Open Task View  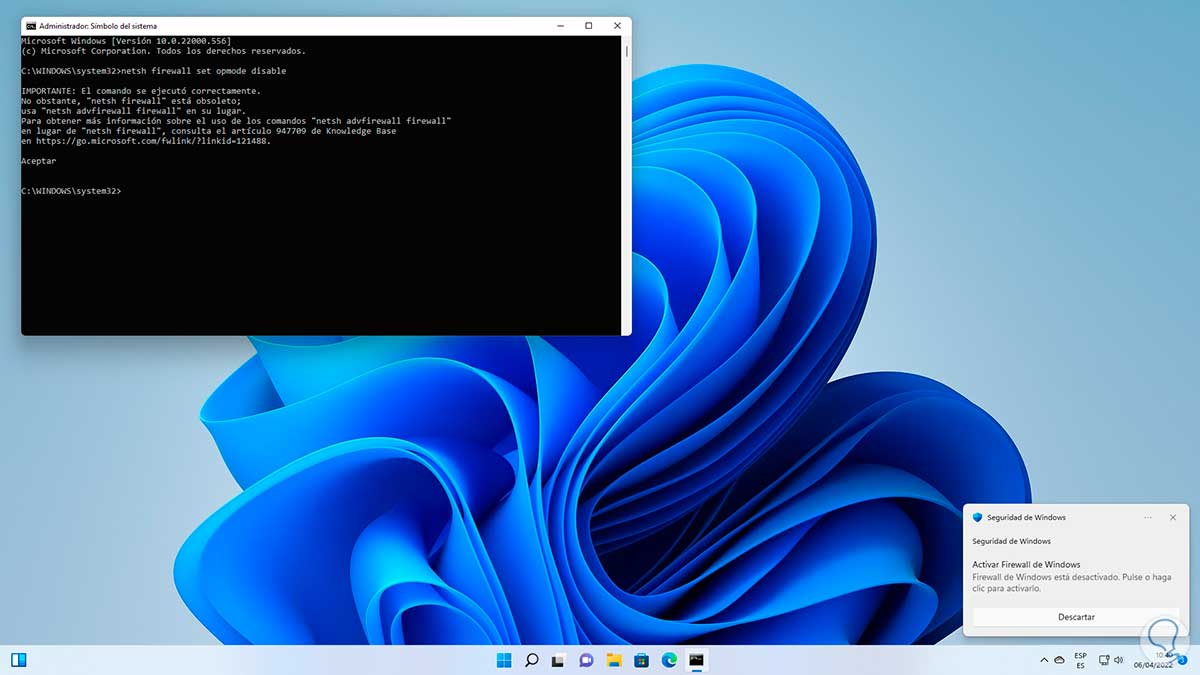click(x=558, y=660)
